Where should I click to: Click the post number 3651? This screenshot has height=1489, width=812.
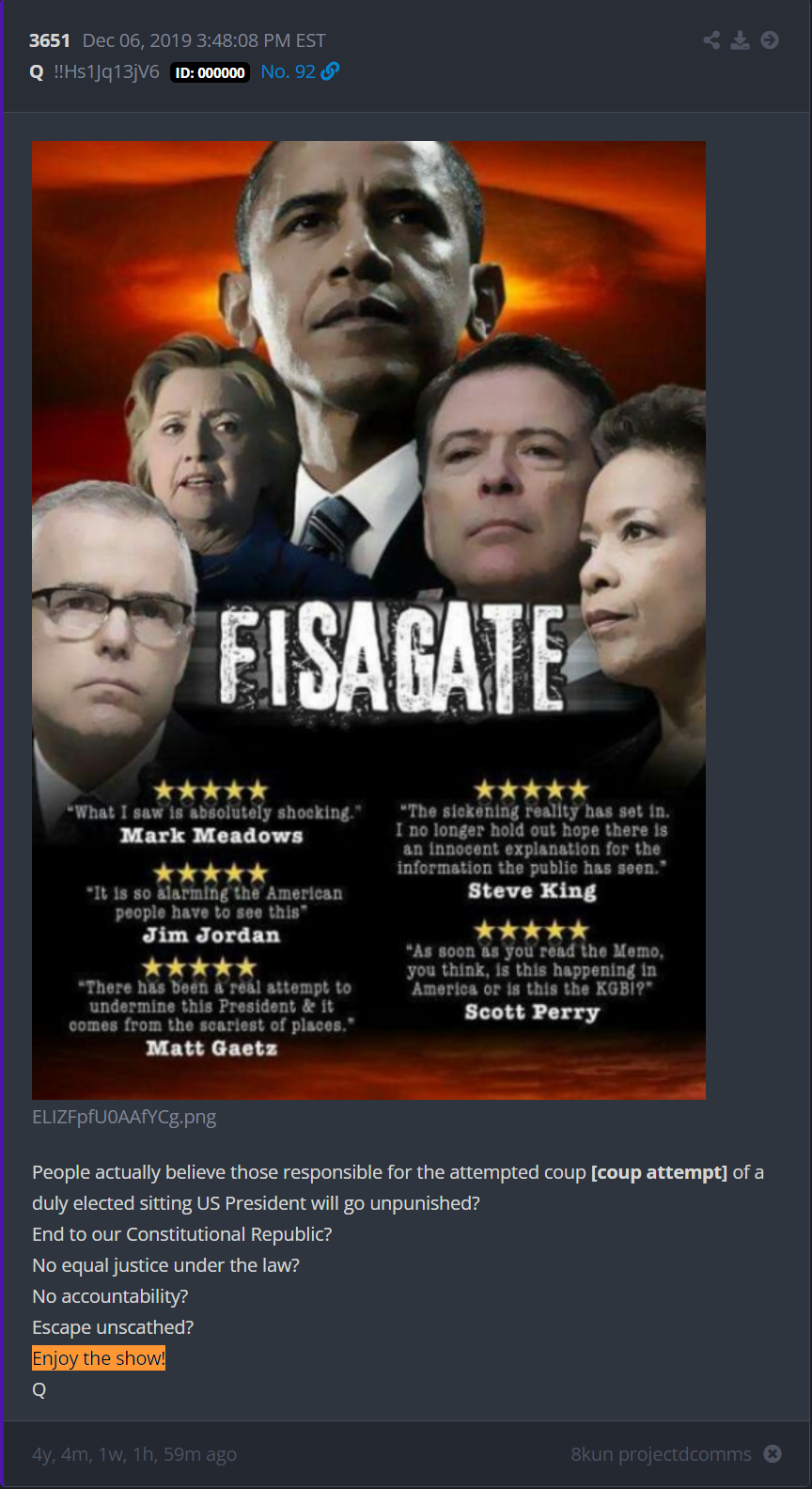pos(50,40)
